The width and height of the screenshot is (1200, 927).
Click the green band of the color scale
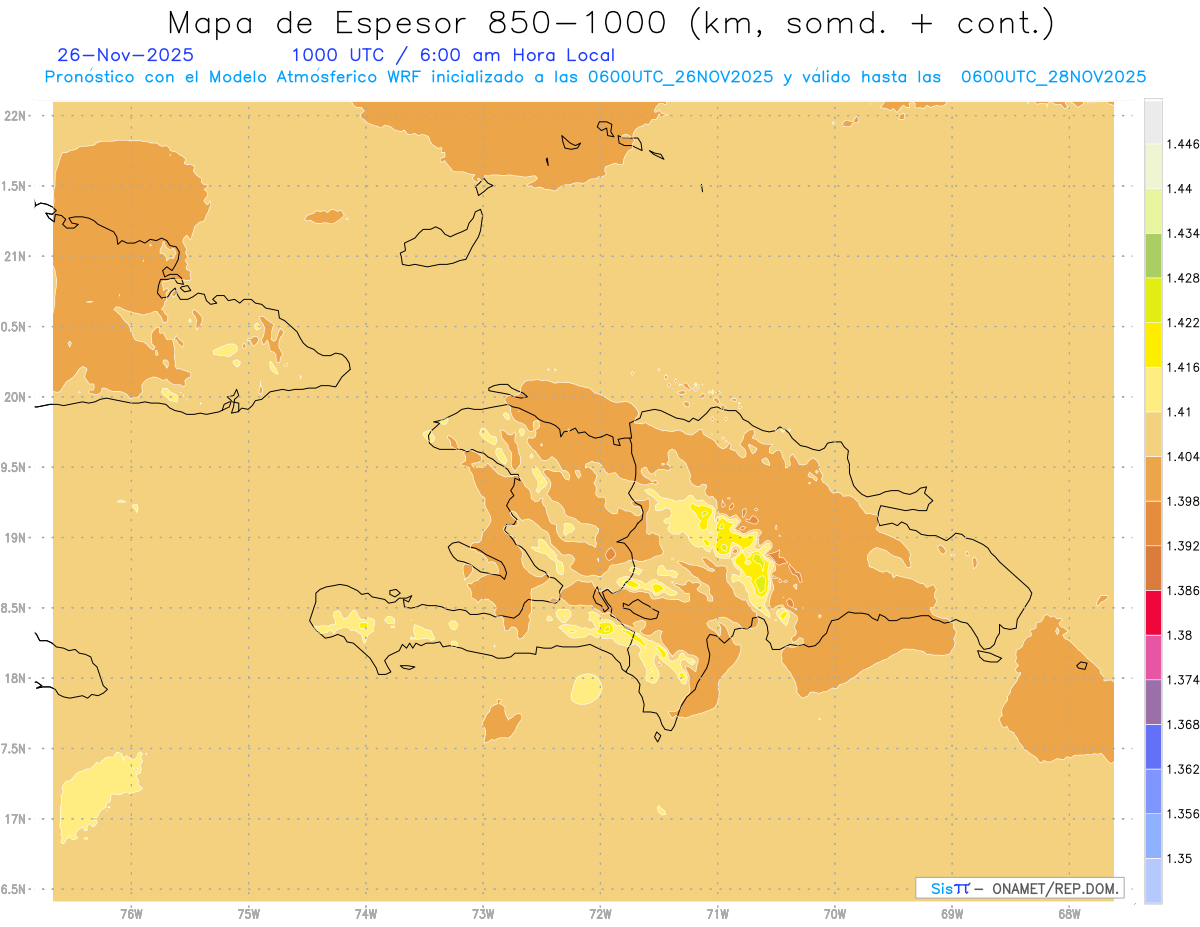(x=1153, y=255)
